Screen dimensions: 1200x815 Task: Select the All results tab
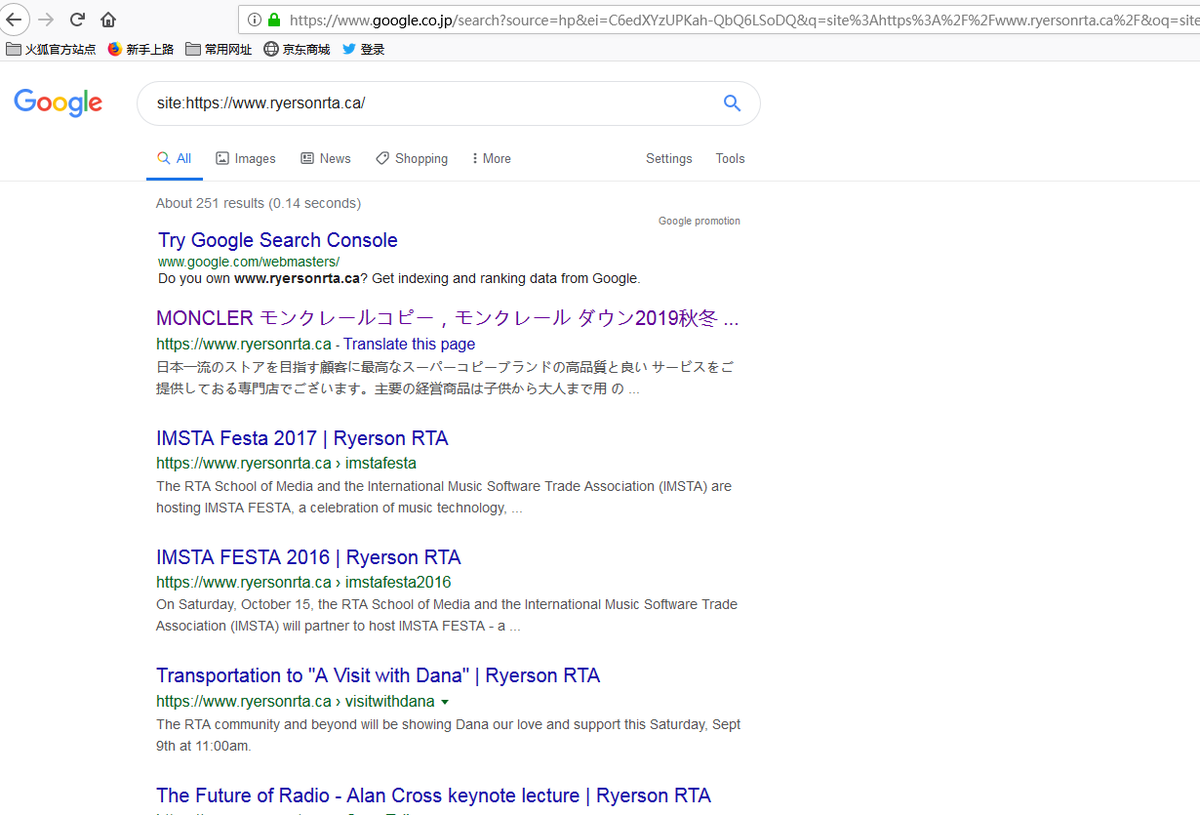tap(174, 158)
